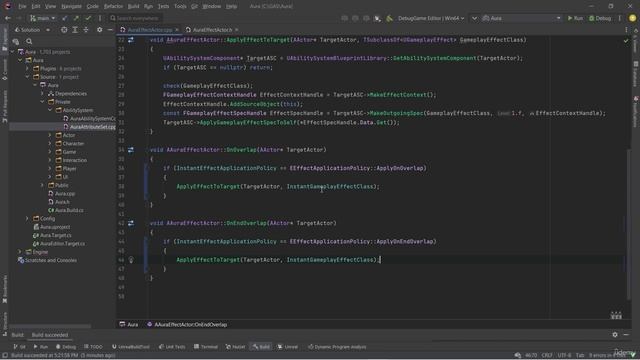Click the magnifier search icon in Solution explorer
The height and width of the screenshot is (360, 640).
click(x=29, y=41)
